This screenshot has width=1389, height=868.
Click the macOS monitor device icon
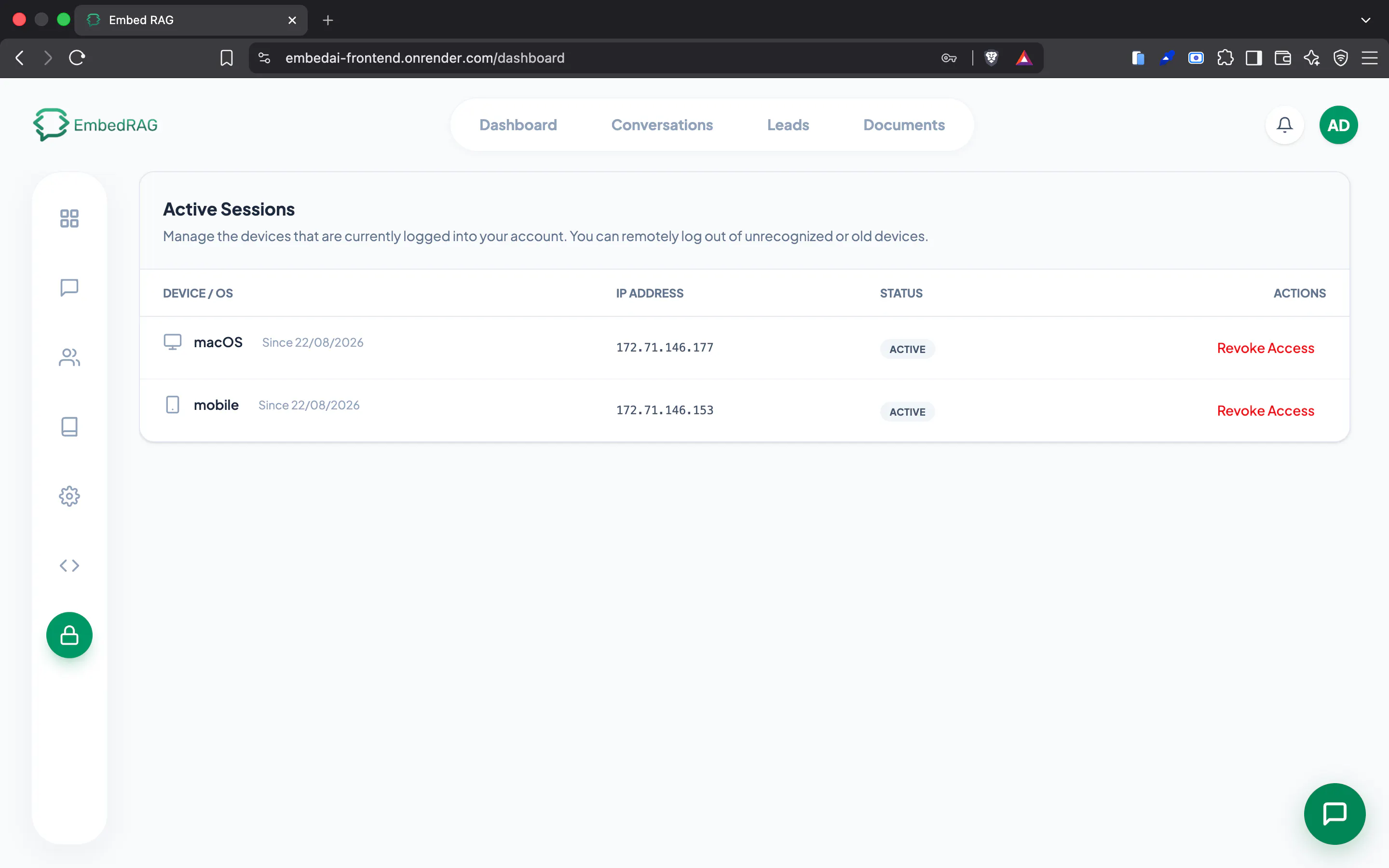click(172, 342)
